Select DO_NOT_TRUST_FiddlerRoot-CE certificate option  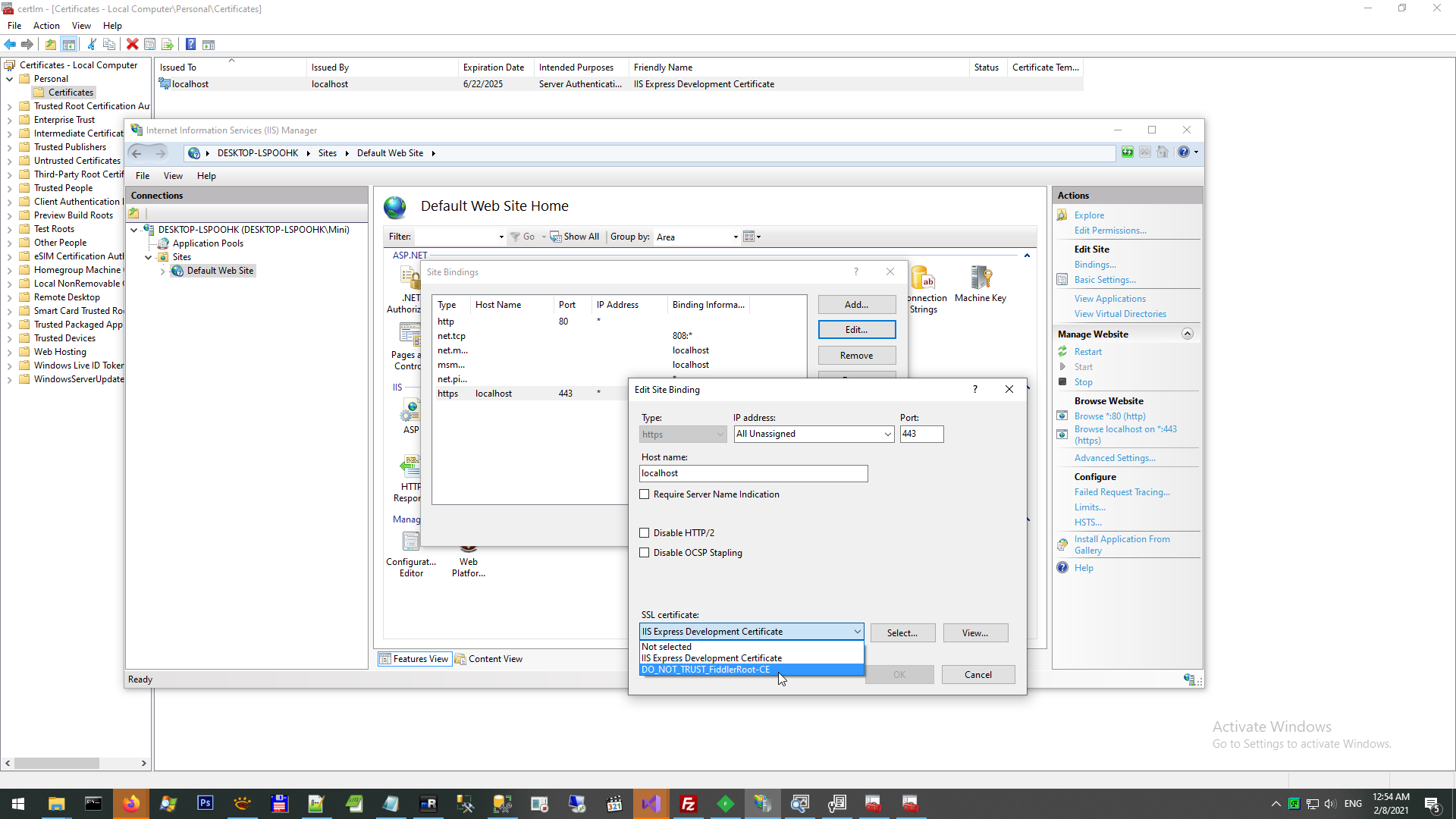705,670
